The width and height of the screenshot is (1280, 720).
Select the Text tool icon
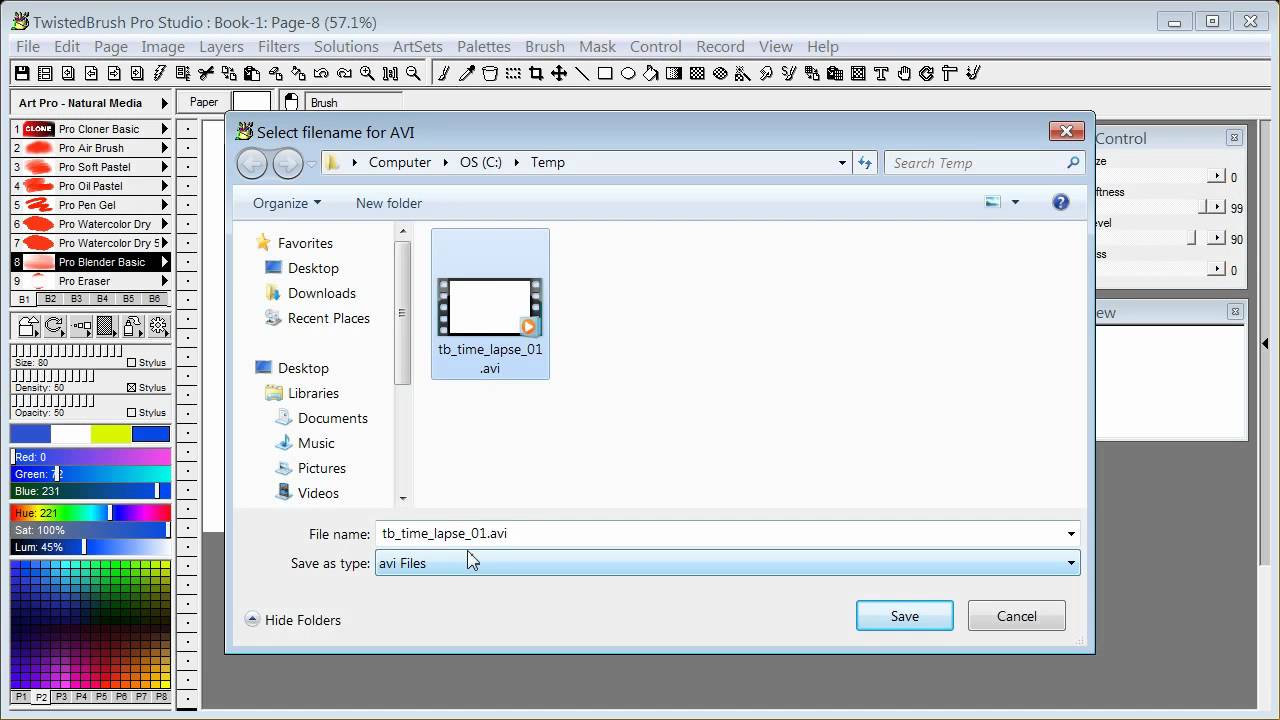(881, 73)
